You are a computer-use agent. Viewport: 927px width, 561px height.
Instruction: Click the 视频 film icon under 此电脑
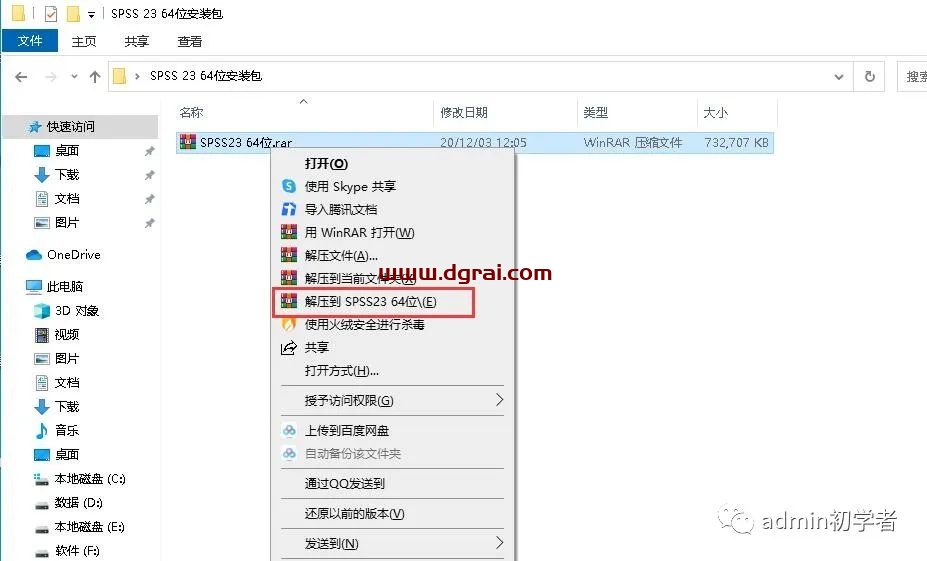click(42, 335)
